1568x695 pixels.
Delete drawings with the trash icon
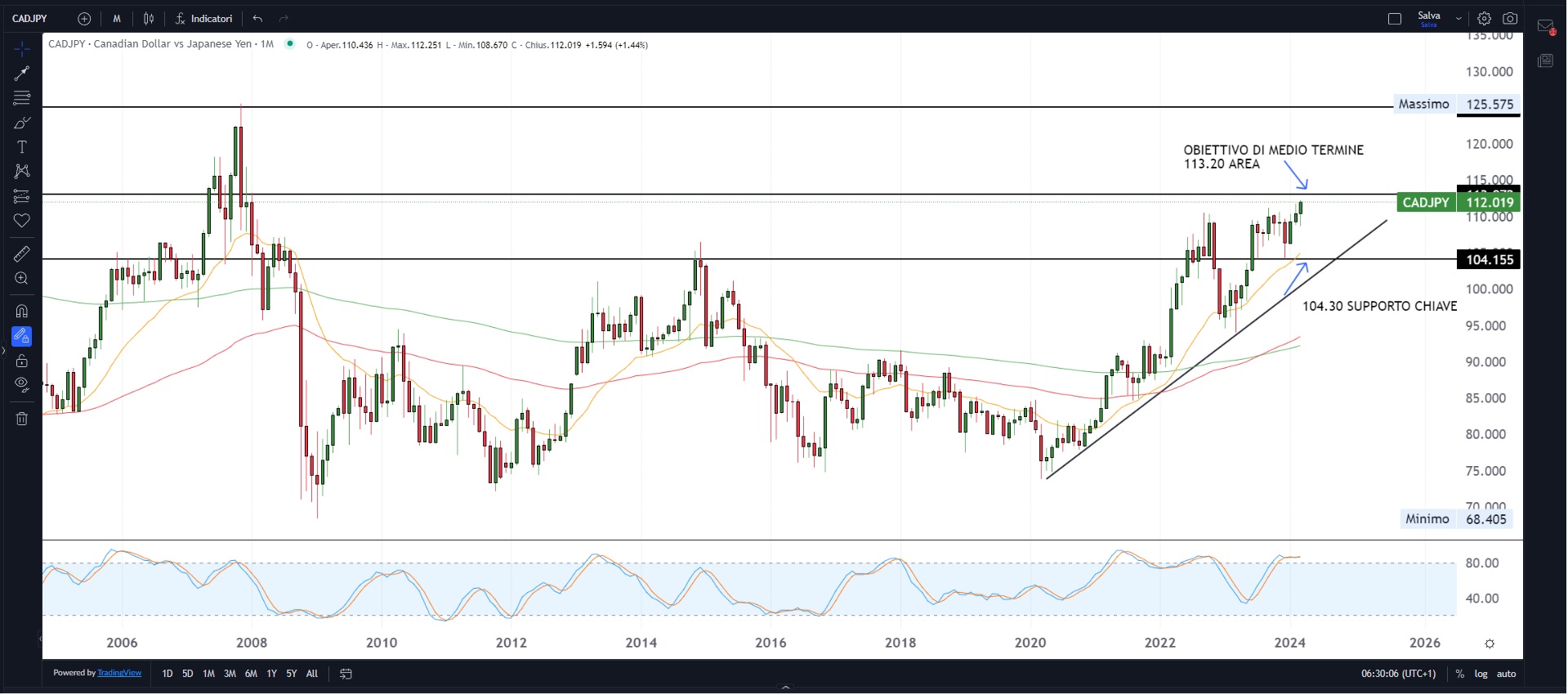coord(22,419)
